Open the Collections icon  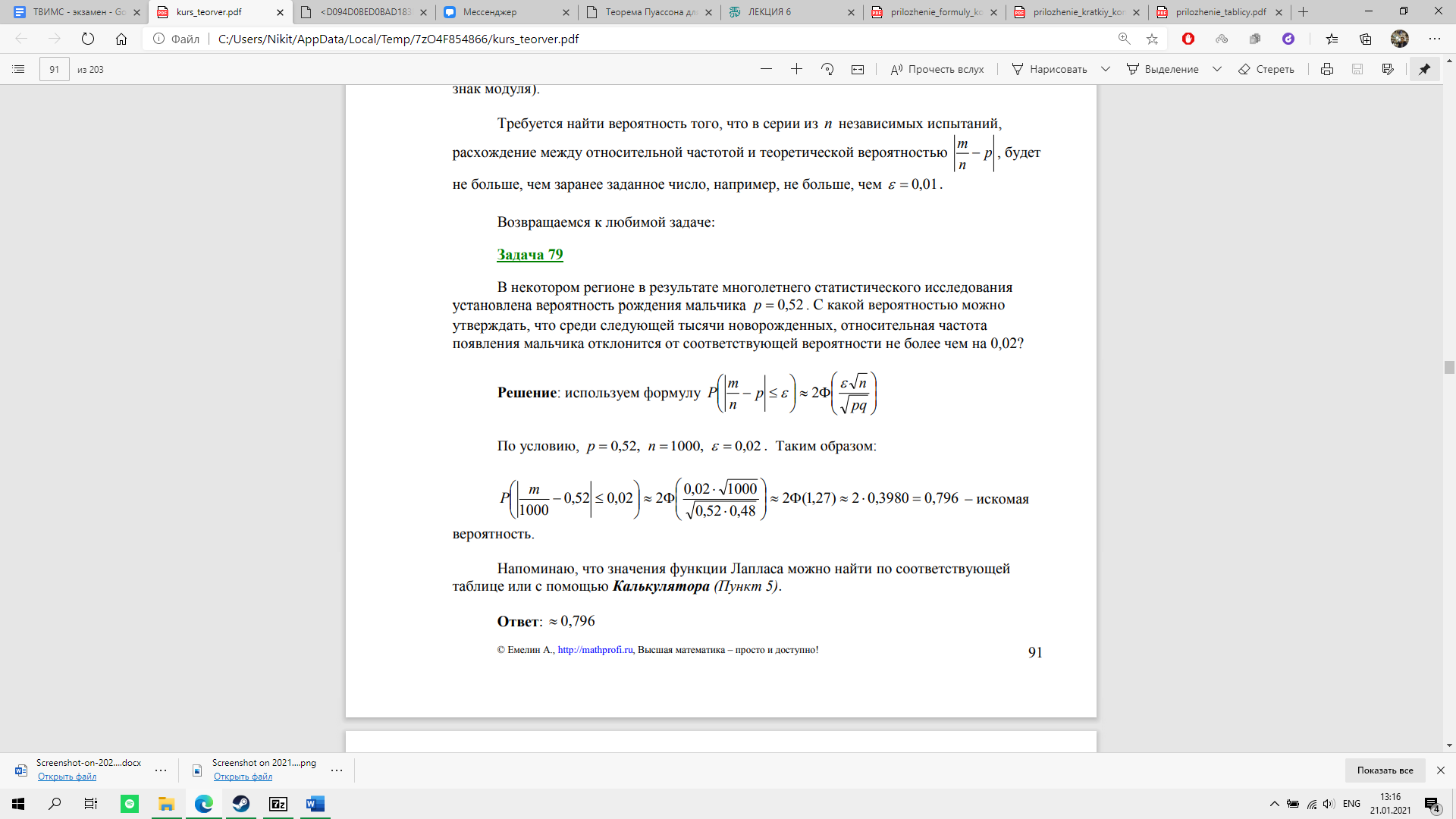tap(1366, 39)
